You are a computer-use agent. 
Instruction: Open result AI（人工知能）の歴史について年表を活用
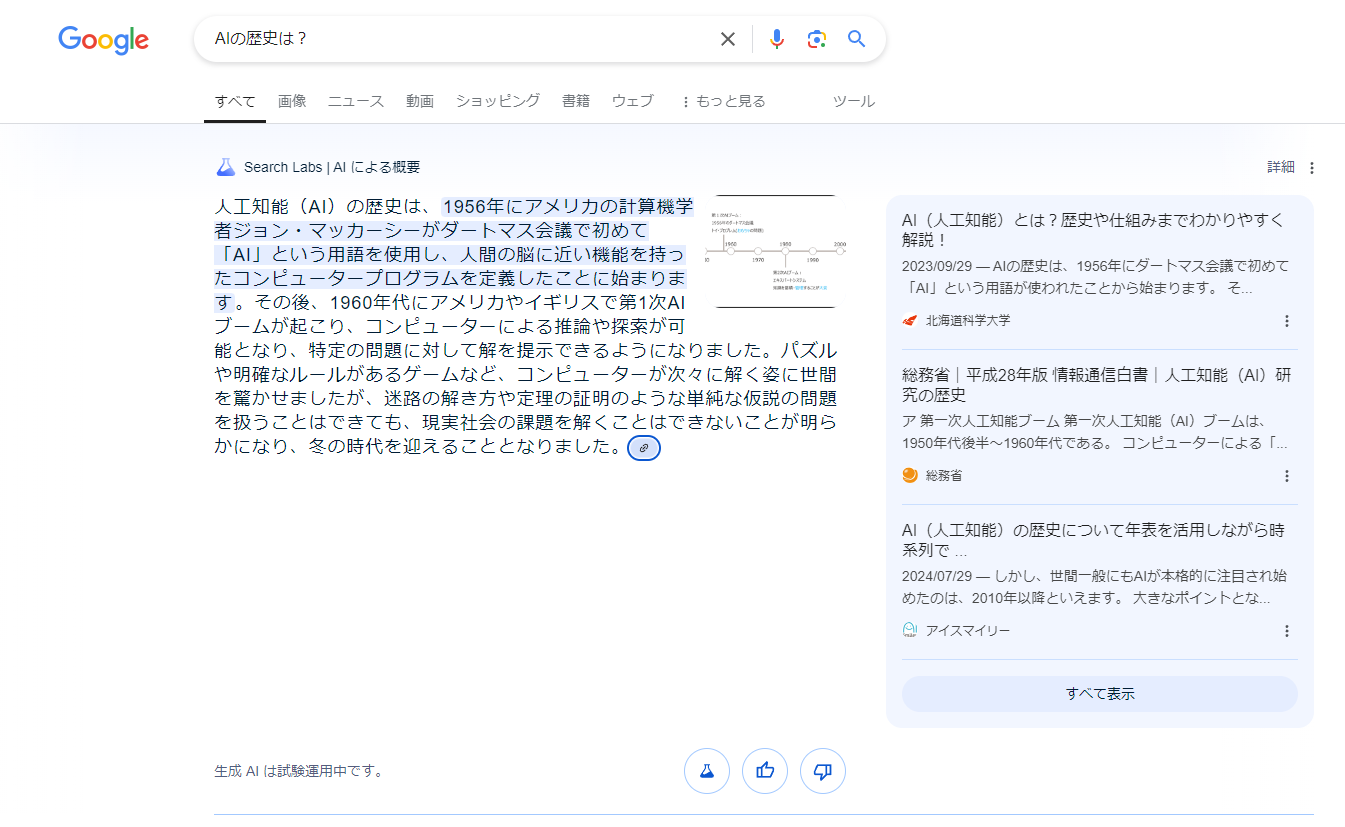(x=1093, y=540)
